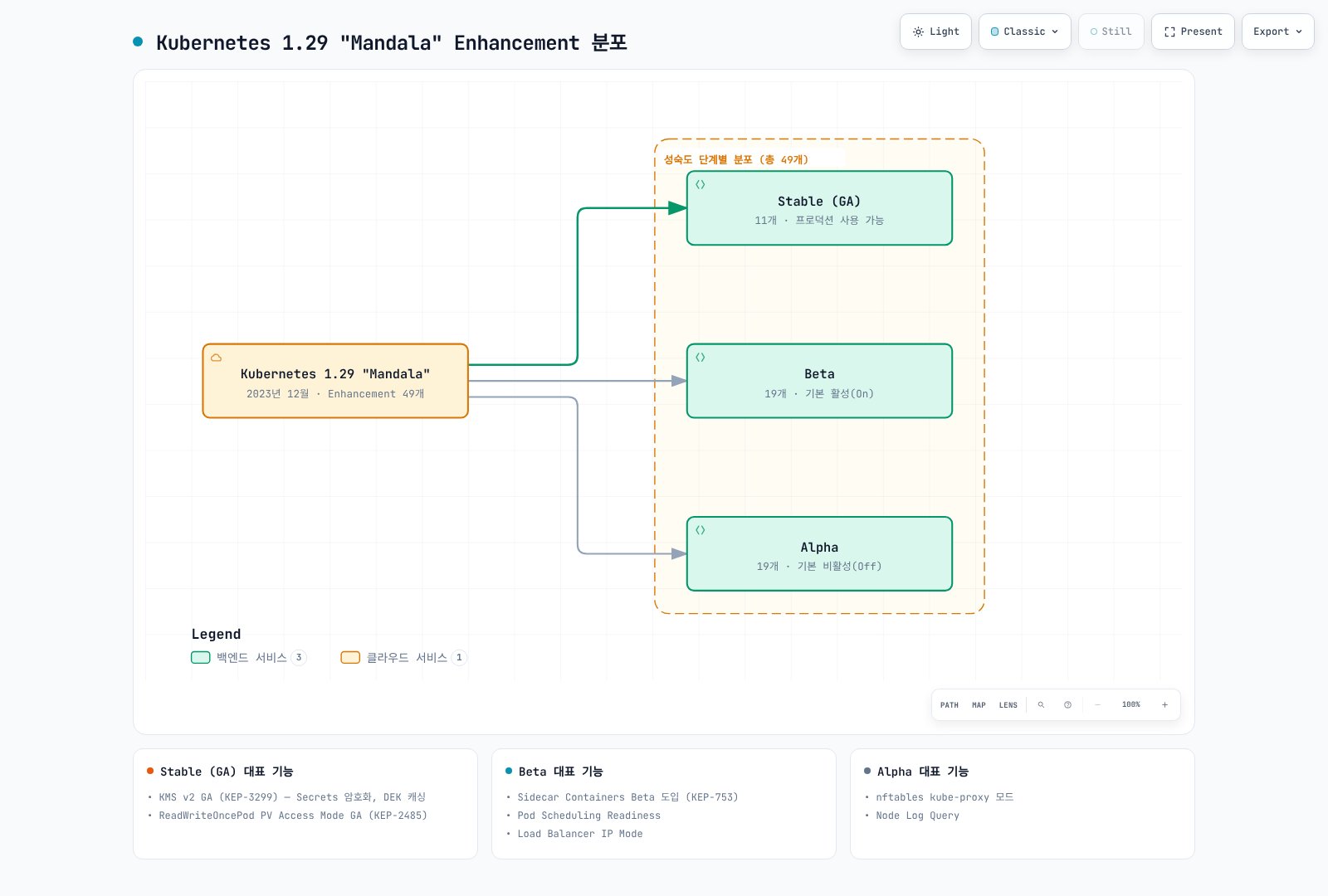Toggle the 백엔드 서비스 legend swatch
The height and width of the screenshot is (896, 1328).
pyautogui.click(x=201, y=657)
